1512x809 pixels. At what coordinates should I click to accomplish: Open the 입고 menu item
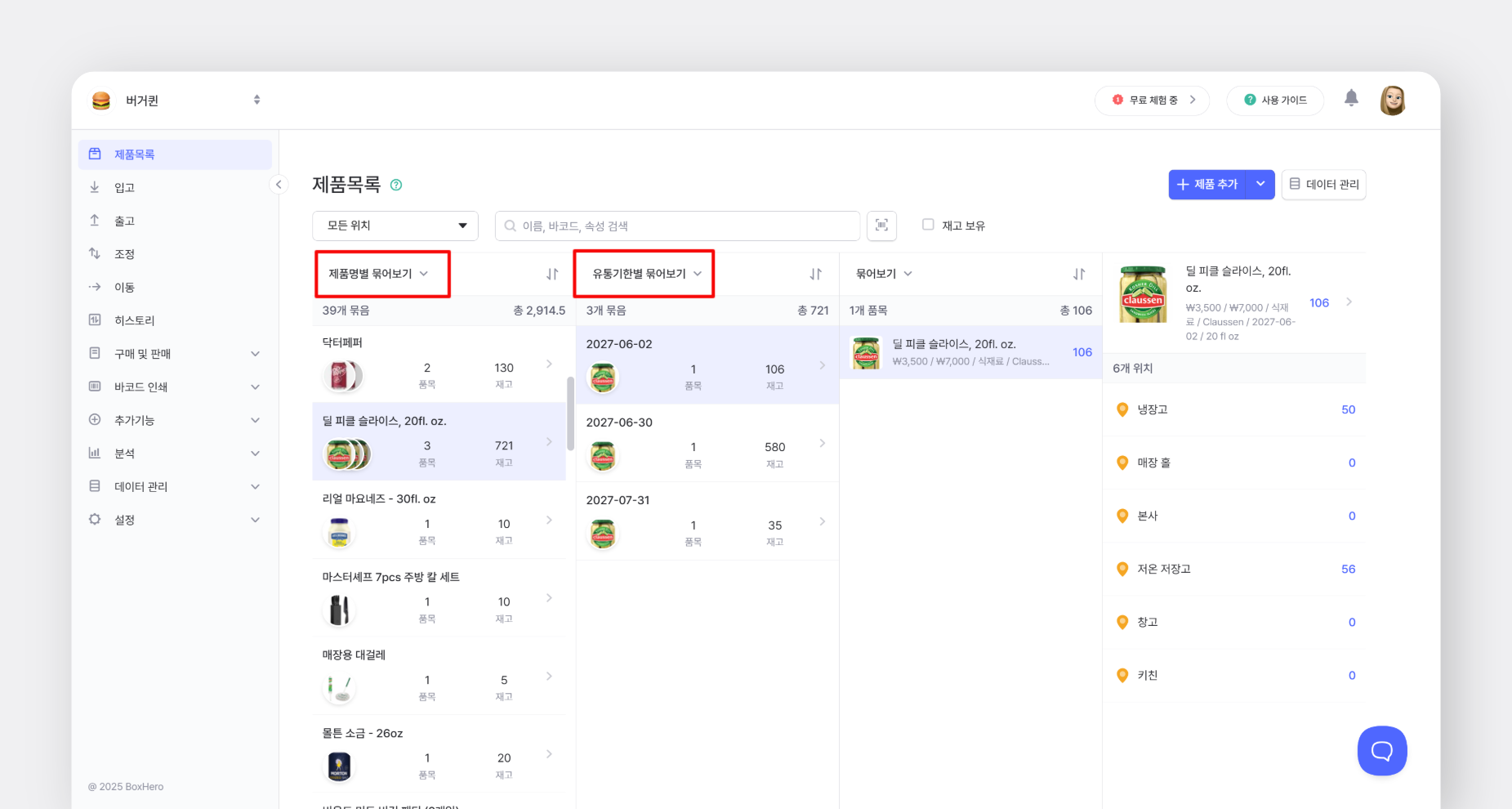point(125,188)
